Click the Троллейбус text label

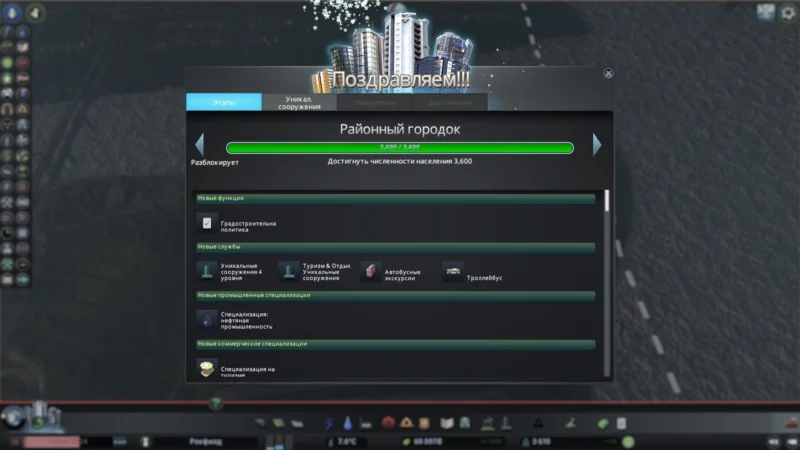484,278
